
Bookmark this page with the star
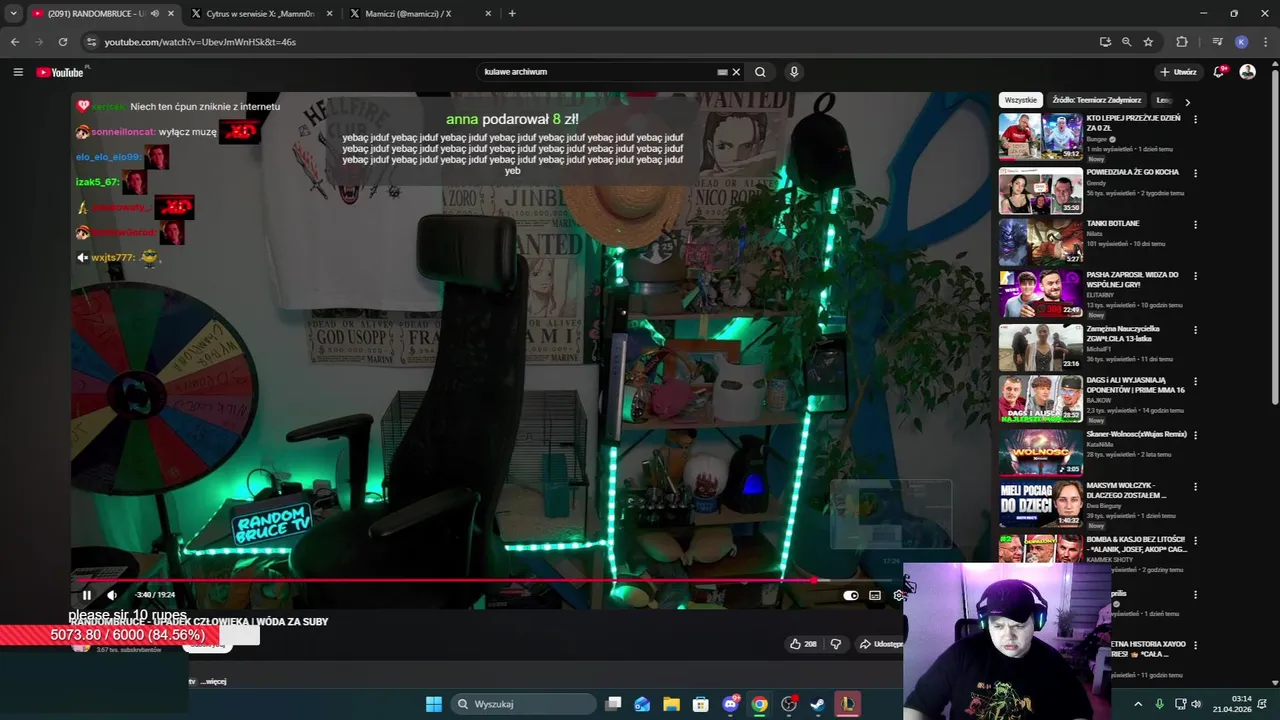coord(1148,42)
